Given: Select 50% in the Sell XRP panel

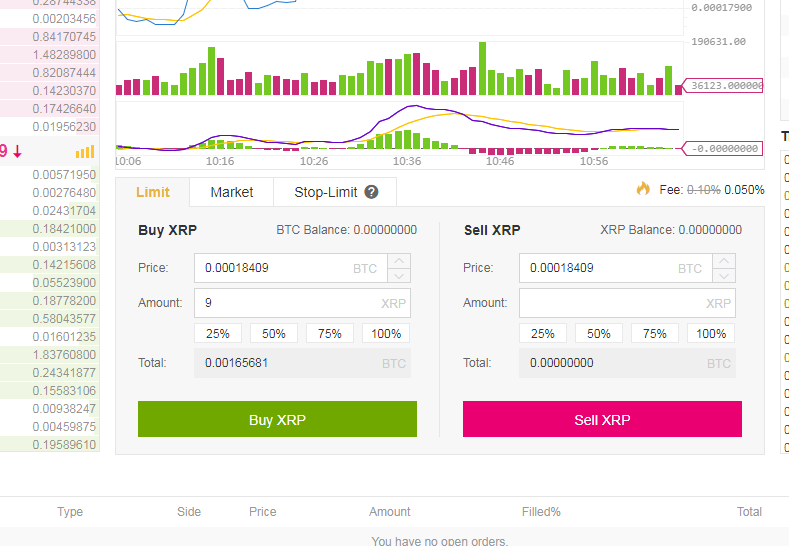Looking at the screenshot, I should pos(599,334).
